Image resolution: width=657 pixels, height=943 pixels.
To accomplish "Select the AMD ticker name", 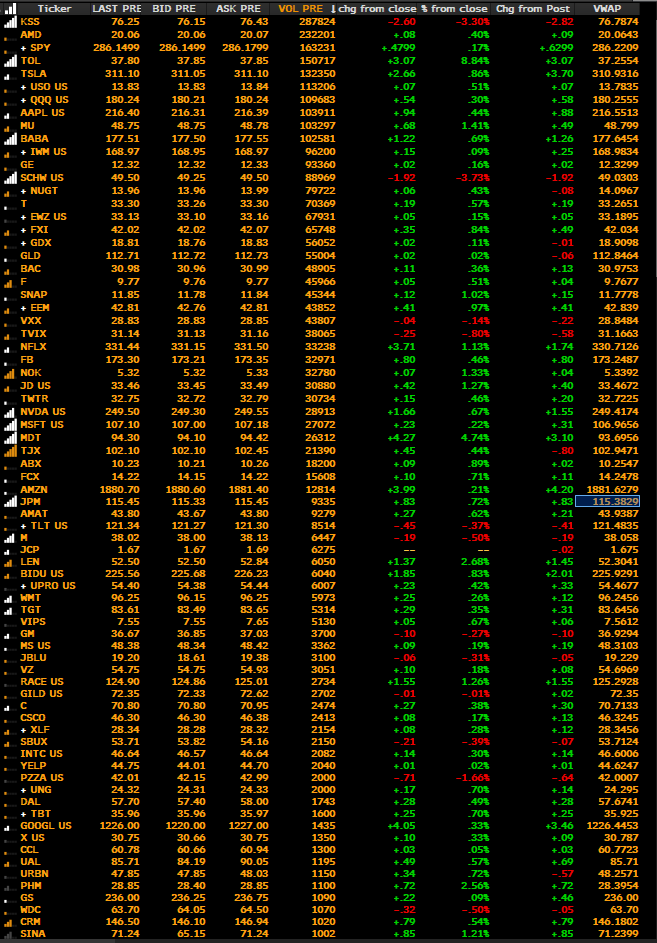I will click(29, 35).
